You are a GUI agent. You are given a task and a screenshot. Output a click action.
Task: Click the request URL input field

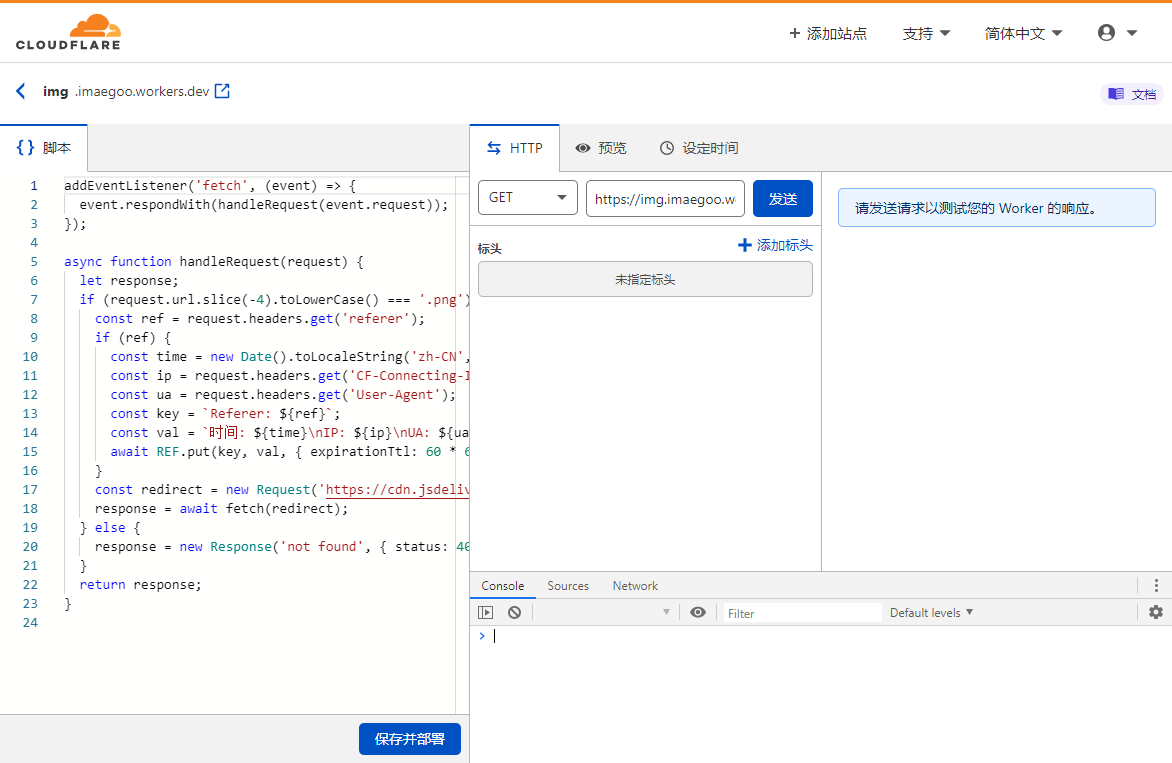665,199
